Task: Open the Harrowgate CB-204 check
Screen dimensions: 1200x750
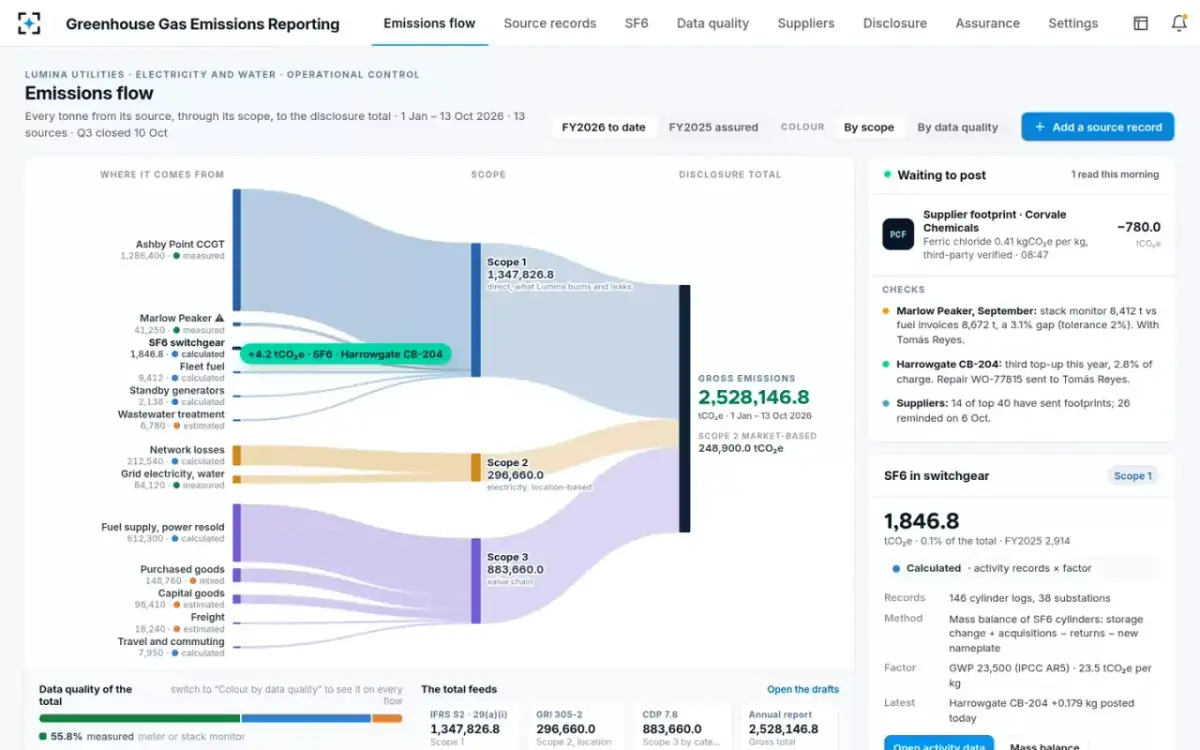Action: (1020, 371)
